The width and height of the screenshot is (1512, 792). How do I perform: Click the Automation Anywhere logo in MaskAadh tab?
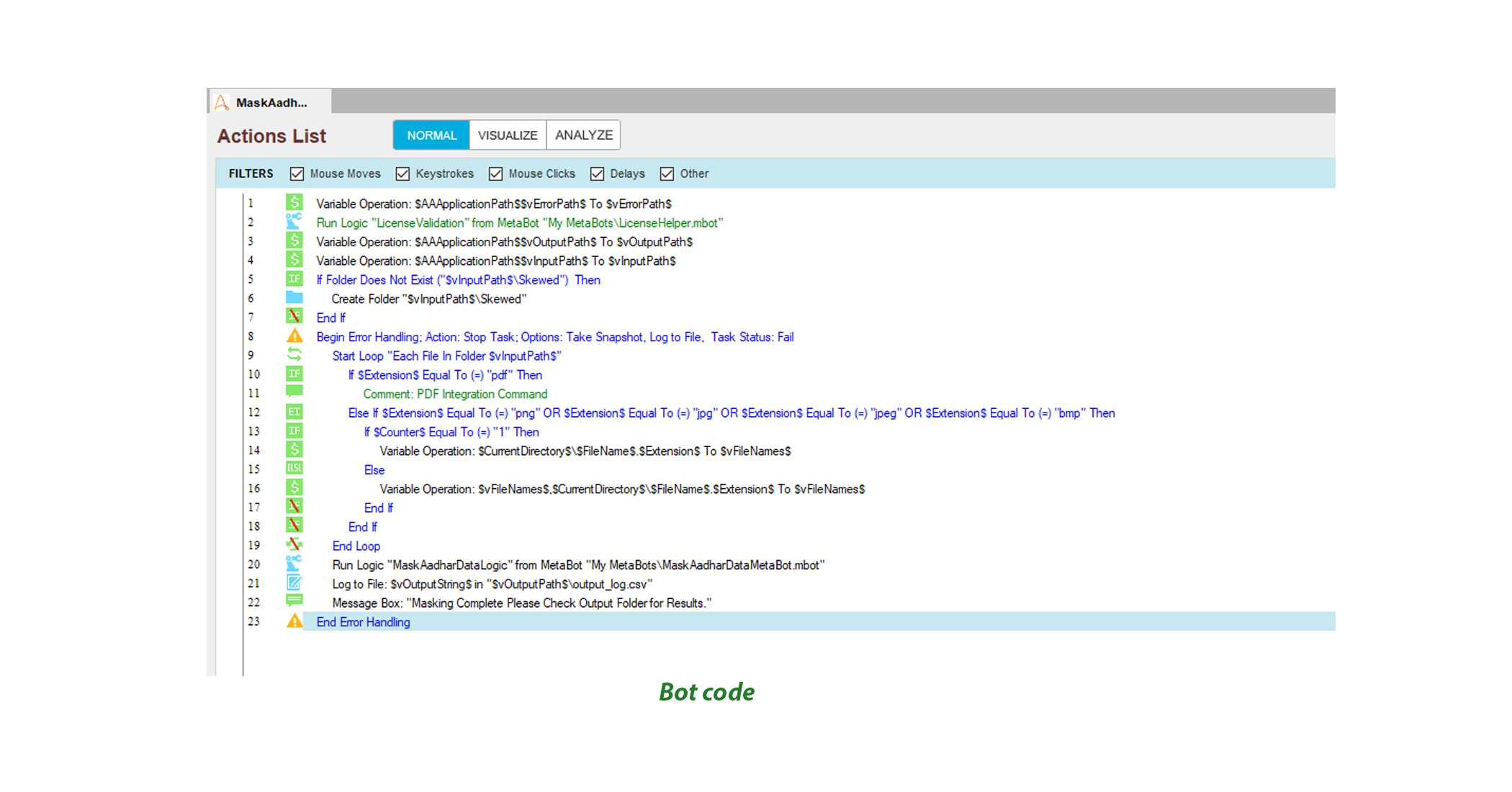coord(222,102)
